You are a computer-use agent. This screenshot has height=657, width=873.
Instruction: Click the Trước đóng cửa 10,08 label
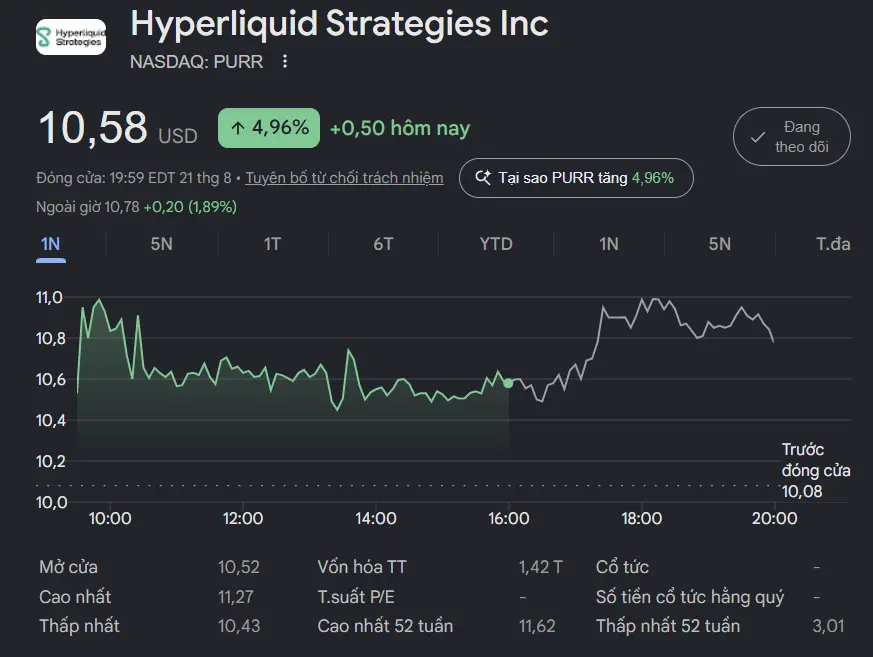click(x=816, y=470)
